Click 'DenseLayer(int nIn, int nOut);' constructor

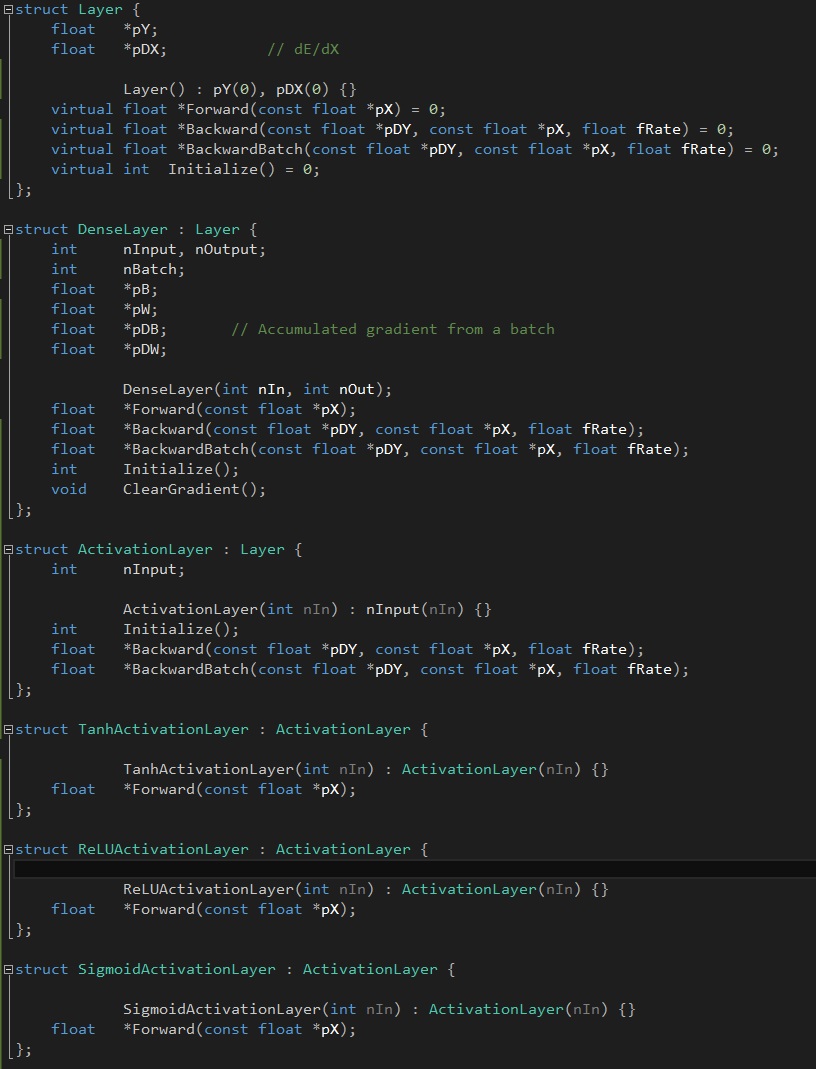258,389
